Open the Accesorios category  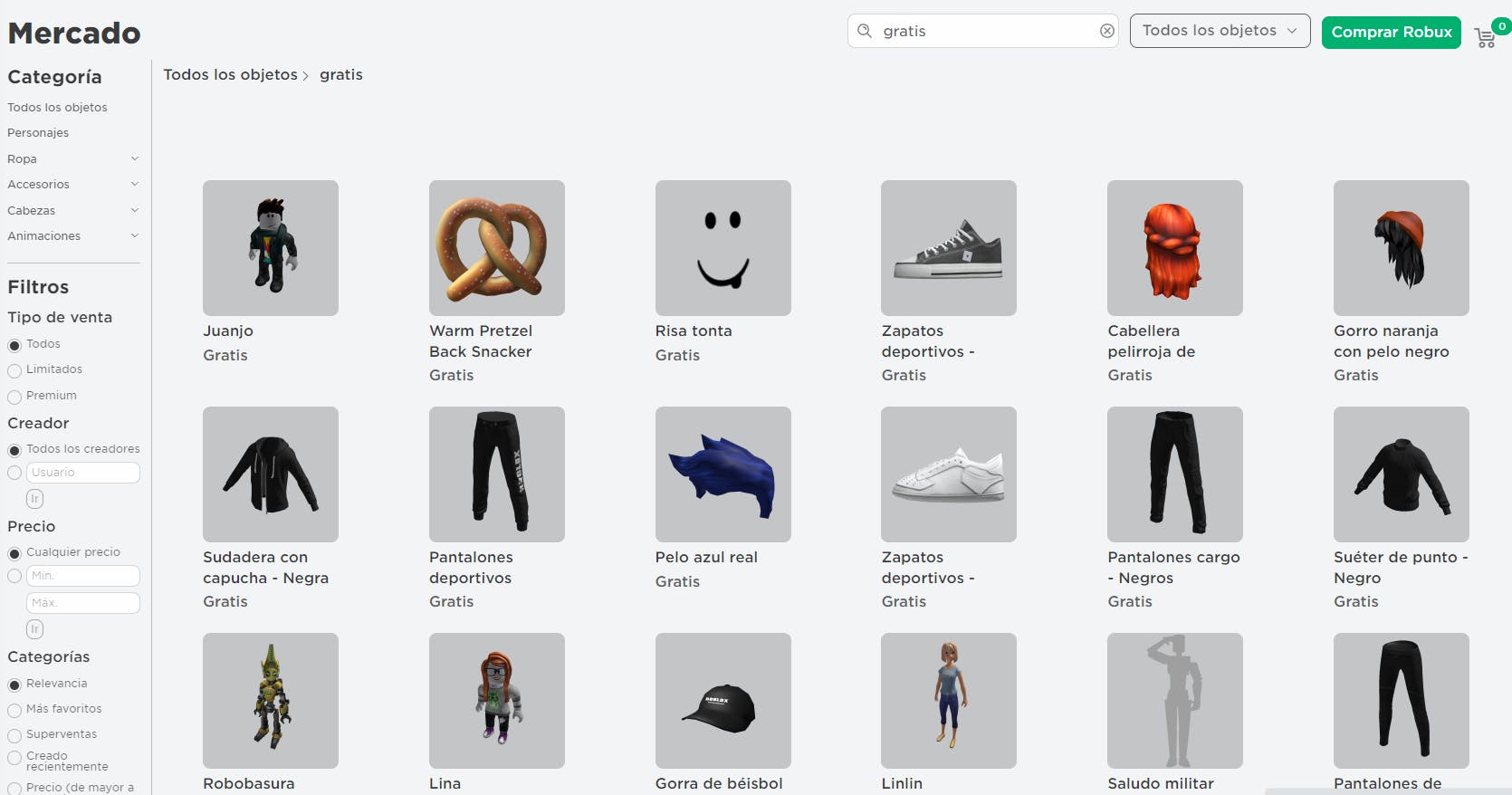(x=38, y=184)
